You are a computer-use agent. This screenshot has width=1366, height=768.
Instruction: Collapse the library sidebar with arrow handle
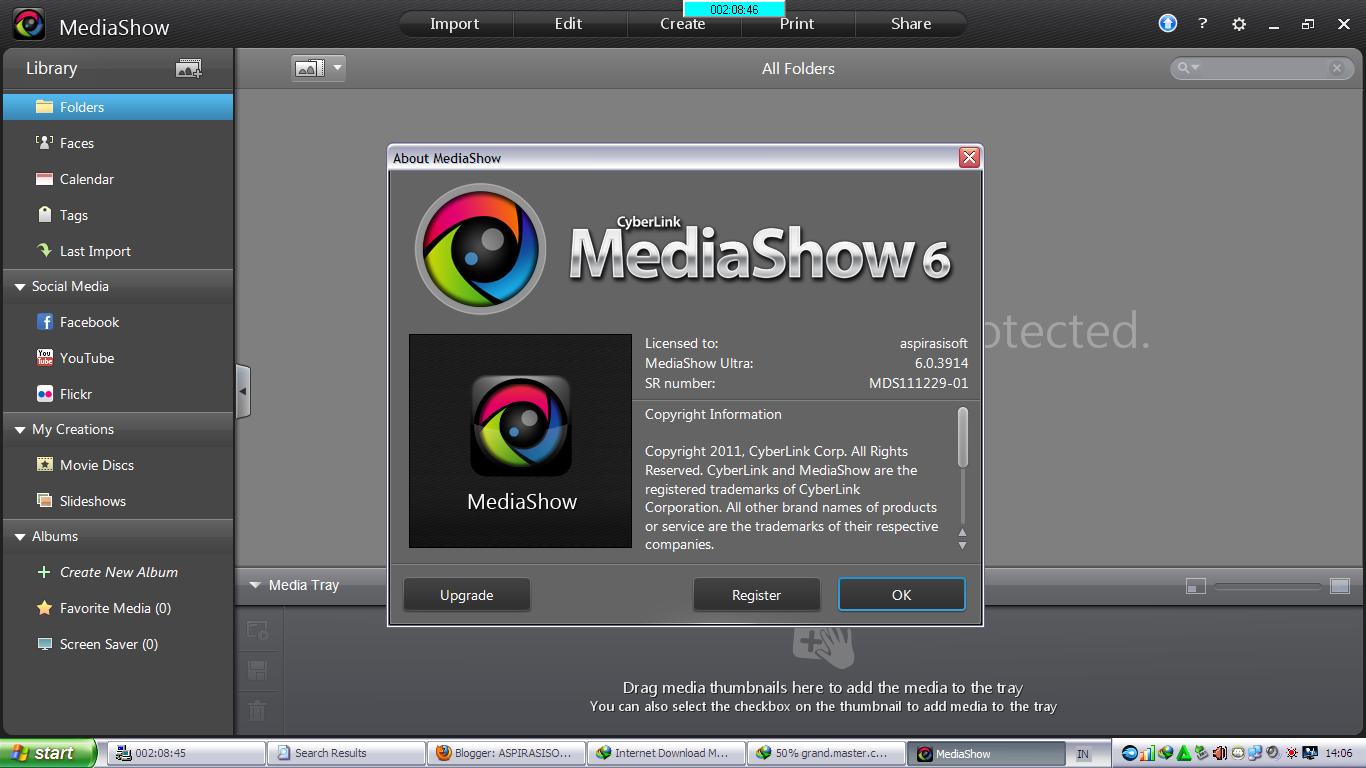(x=242, y=391)
